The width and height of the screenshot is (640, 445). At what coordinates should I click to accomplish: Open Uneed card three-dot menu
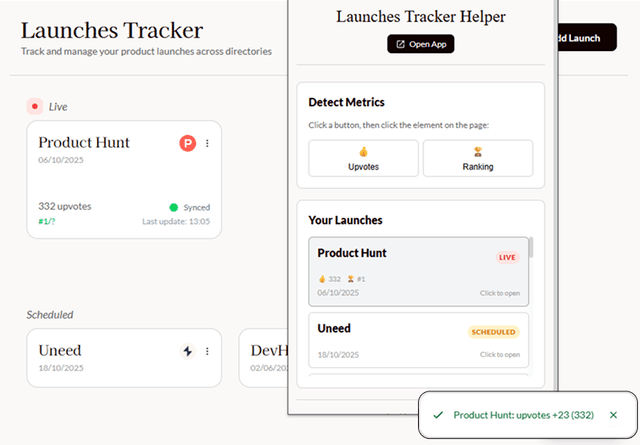[207, 352]
